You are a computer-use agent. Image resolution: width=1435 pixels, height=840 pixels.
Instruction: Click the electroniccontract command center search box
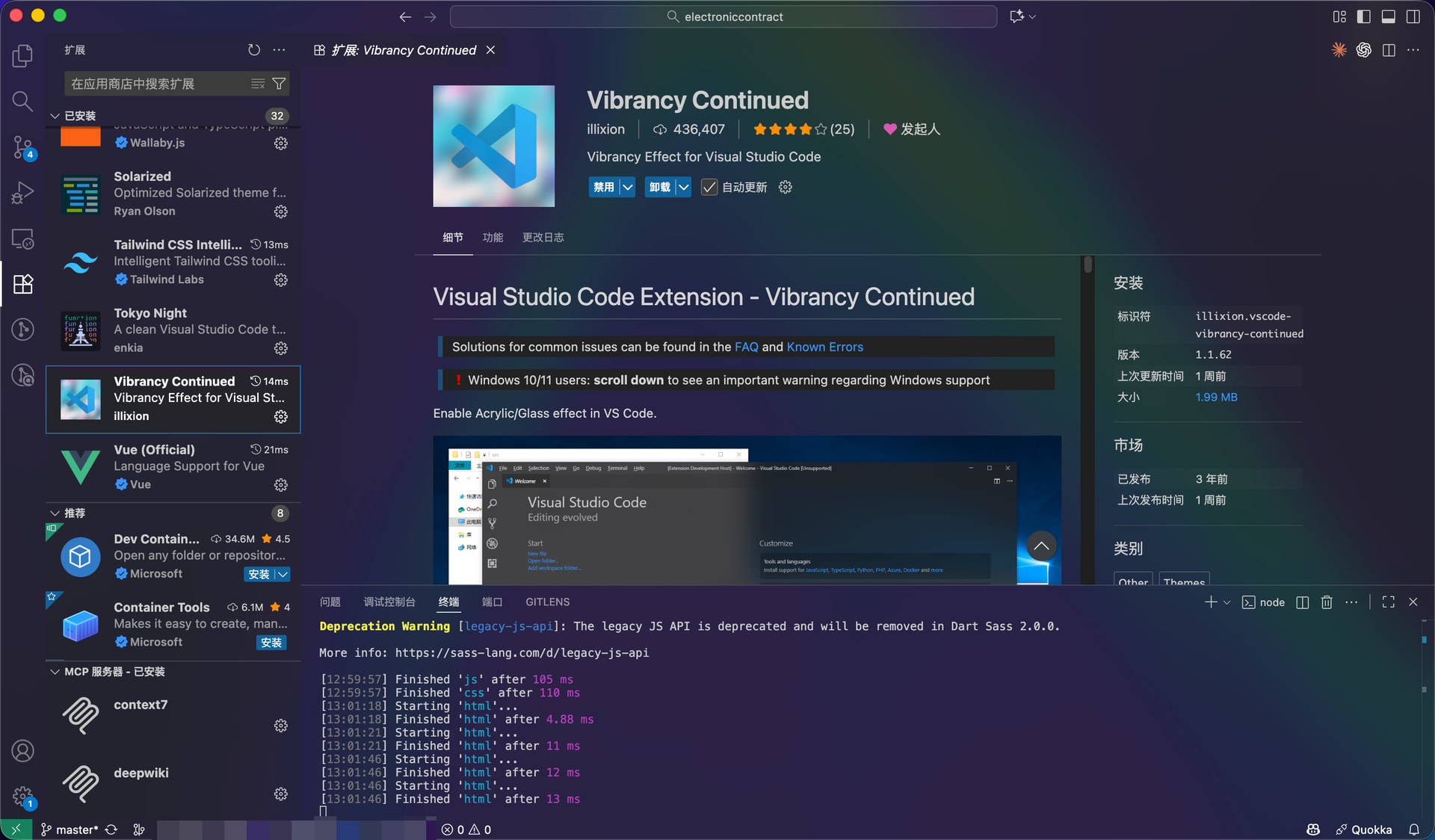pos(723,16)
